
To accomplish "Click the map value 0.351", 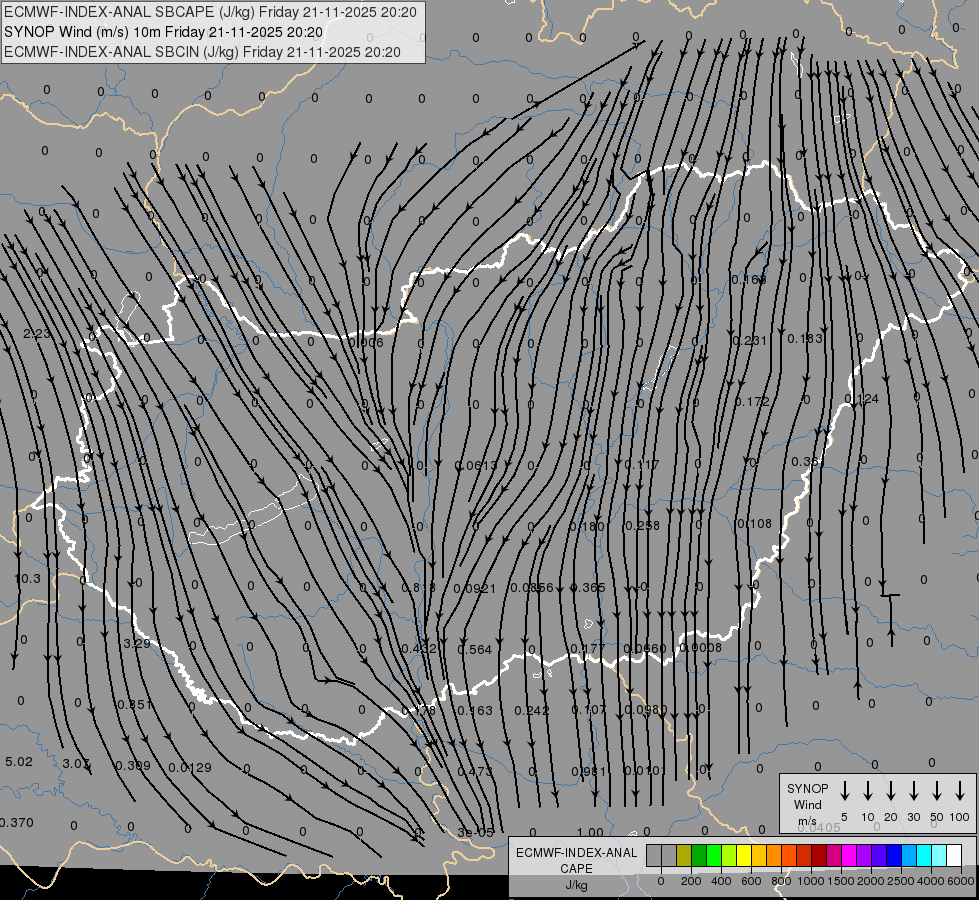I will pyautogui.click(x=134, y=705).
